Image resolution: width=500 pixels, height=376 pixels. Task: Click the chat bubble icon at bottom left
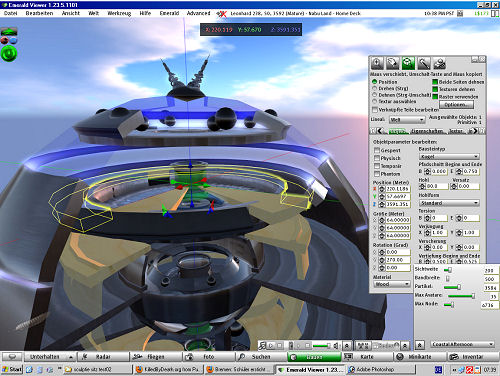12,357
